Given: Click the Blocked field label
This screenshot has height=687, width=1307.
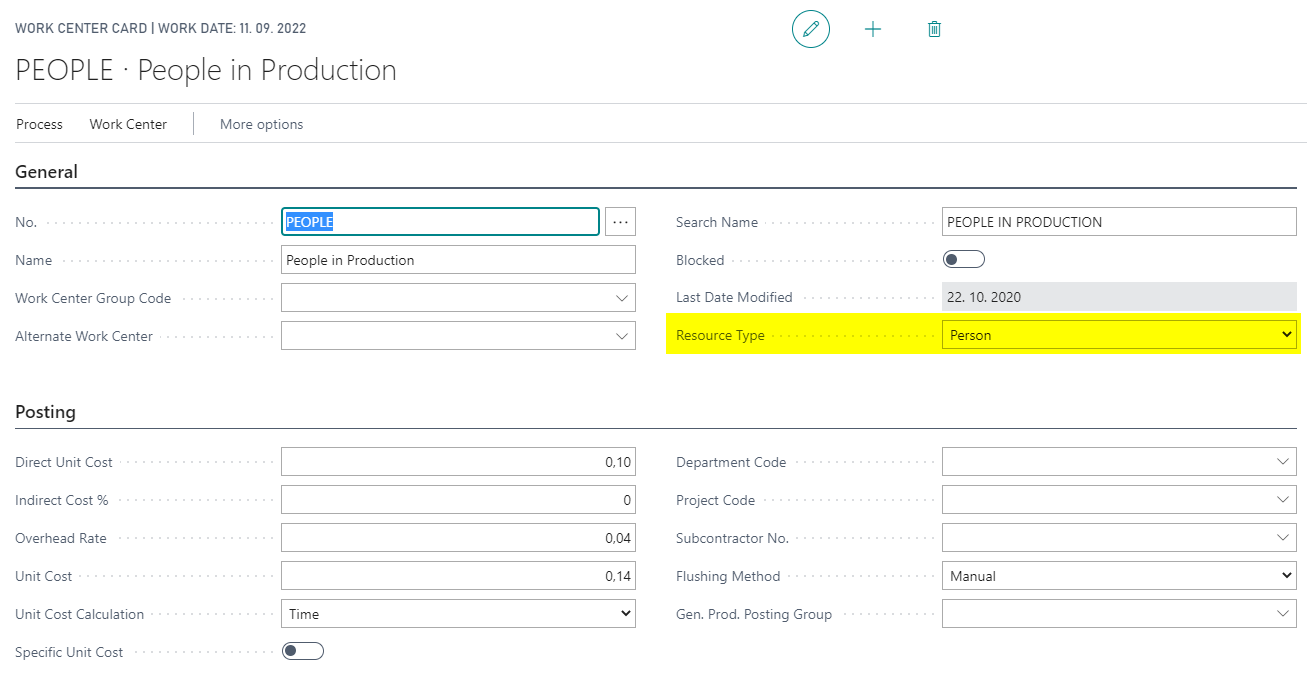Looking at the screenshot, I should pyautogui.click(x=700, y=260).
